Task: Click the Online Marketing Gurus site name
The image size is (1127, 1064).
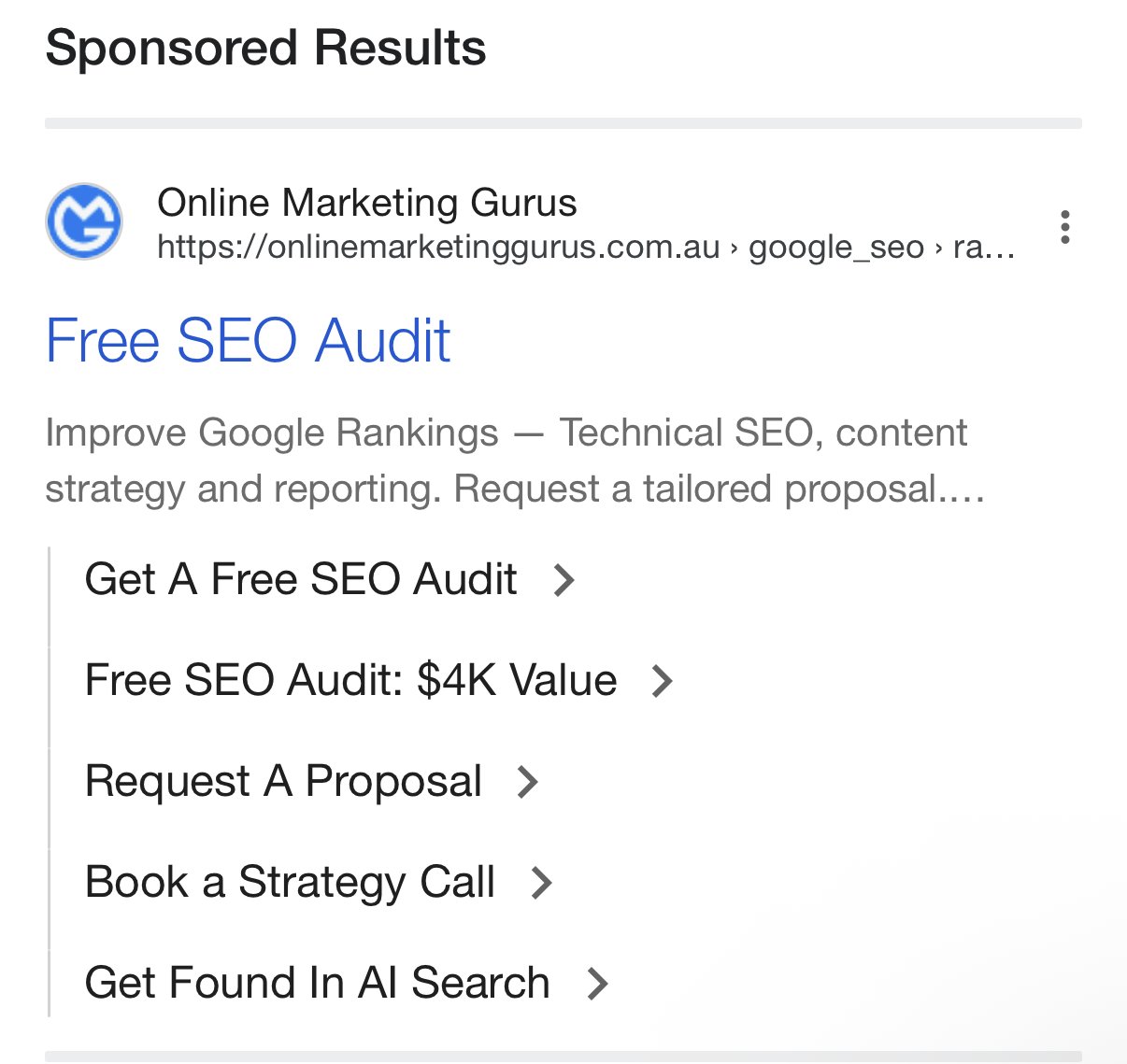Action: [366, 203]
